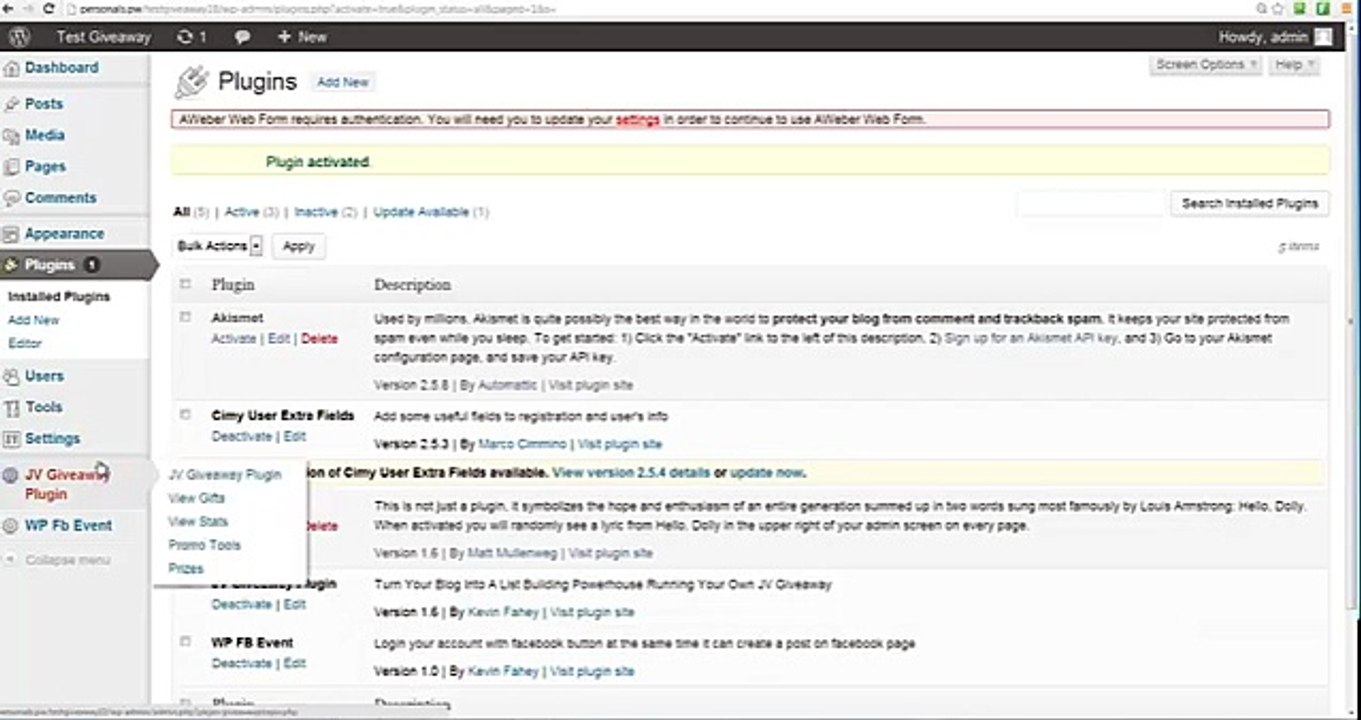Screen dimensions: 1361x720
Task: Click the Collapse menu arrow icon
Action: click(x=11, y=560)
